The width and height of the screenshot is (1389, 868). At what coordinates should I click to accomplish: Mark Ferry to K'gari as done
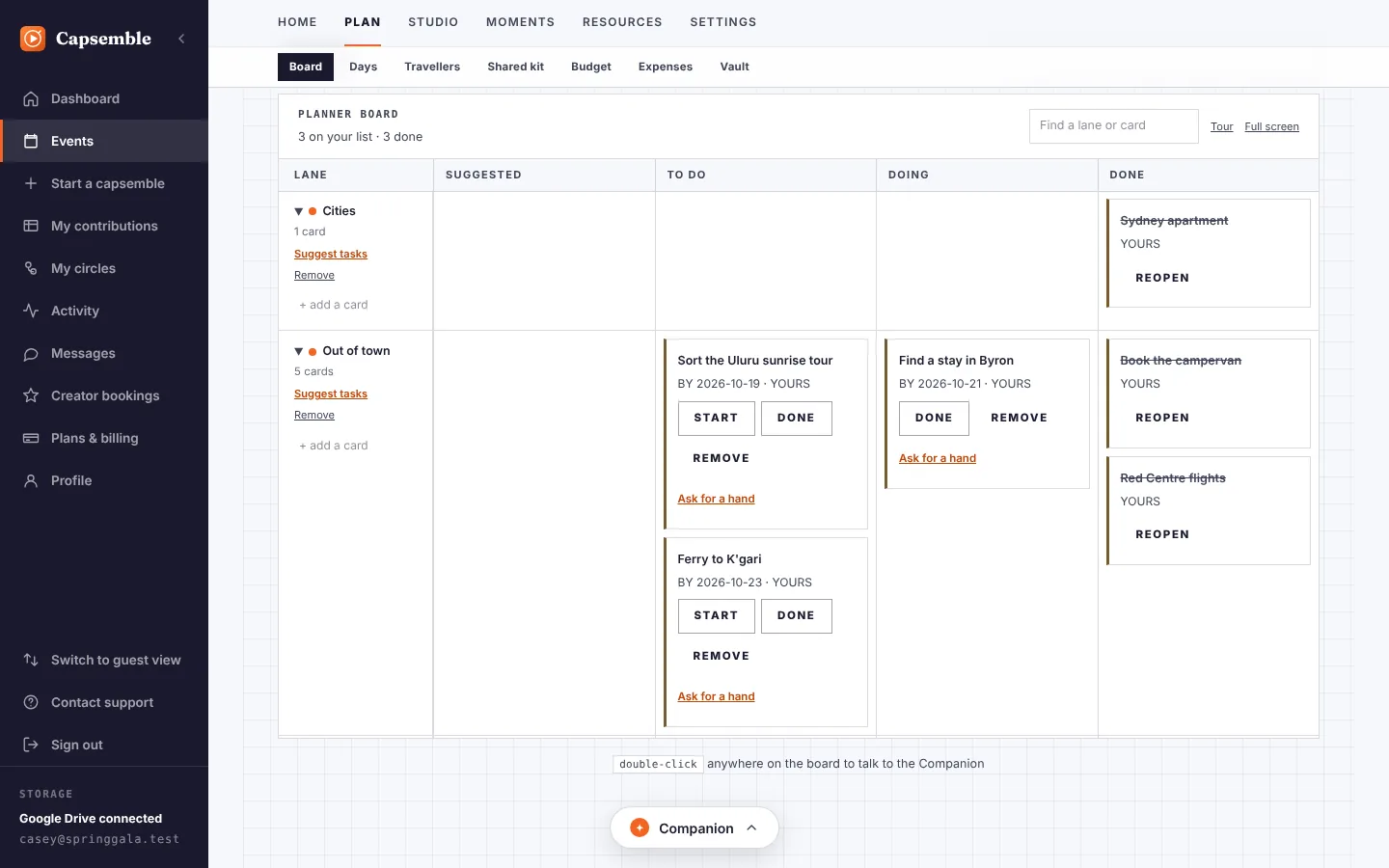click(796, 615)
